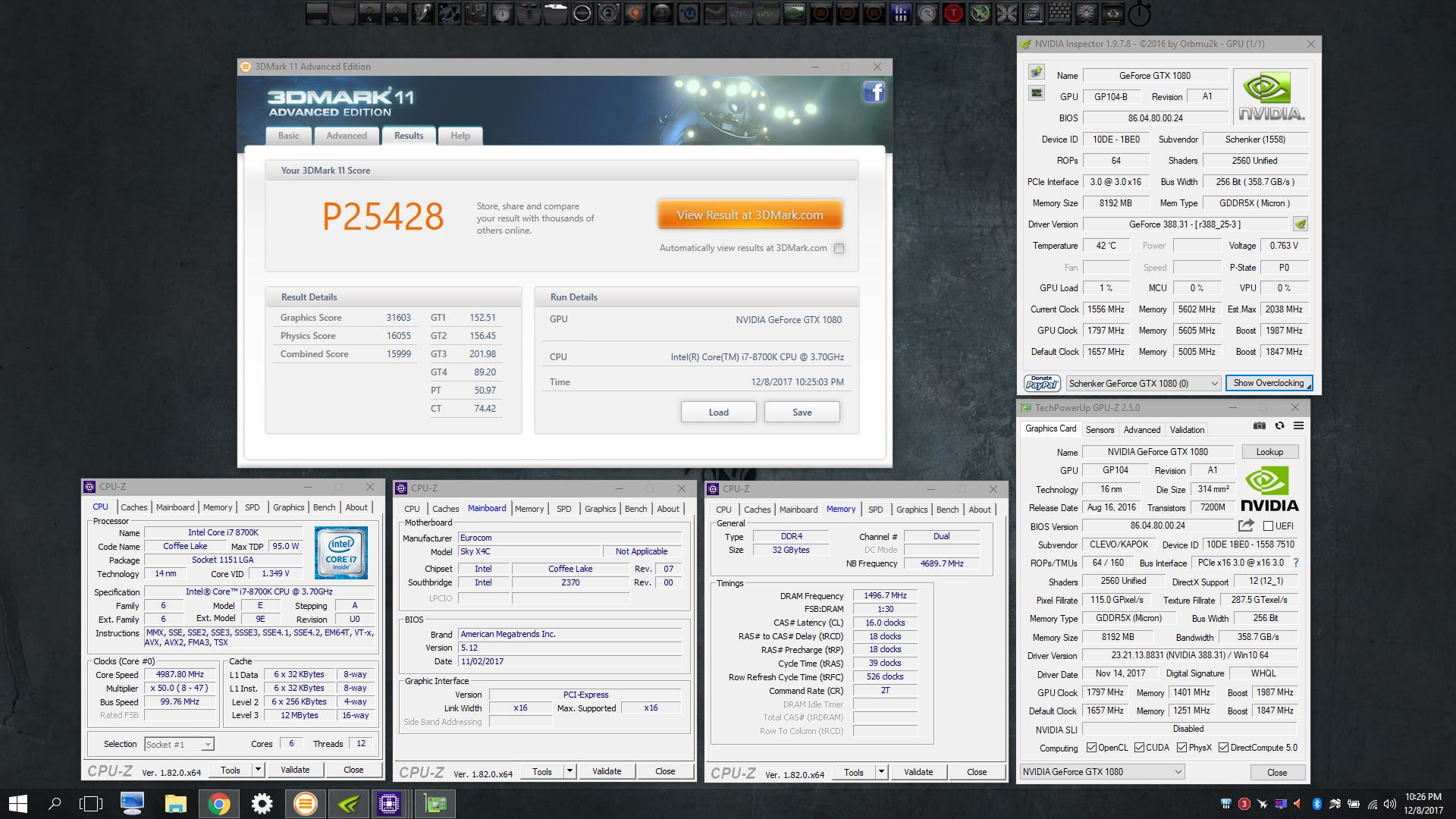Click volume speaker tray icon
Screen dimensions: 1456x819
[x=1390, y=804]
